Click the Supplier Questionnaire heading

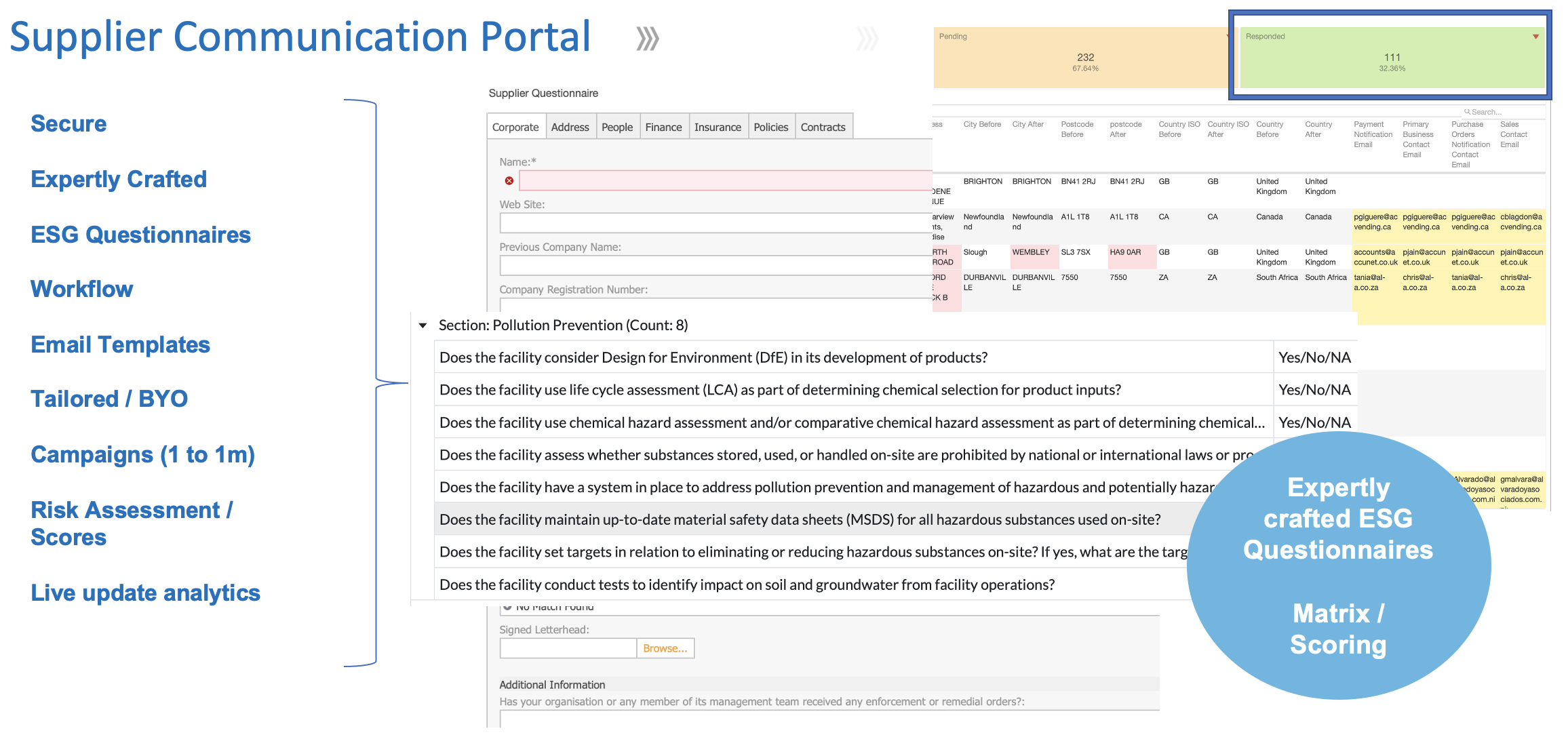point(543,93)
